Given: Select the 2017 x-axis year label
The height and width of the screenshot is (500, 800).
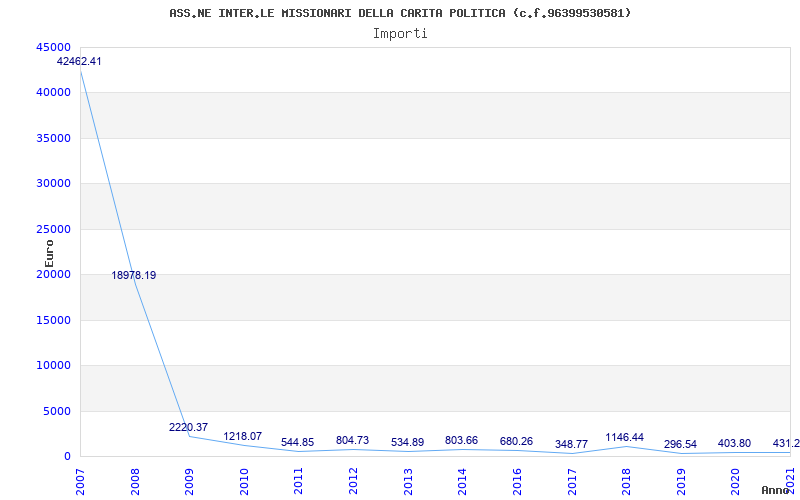Looking at the screenshot, I should point(571,481).
